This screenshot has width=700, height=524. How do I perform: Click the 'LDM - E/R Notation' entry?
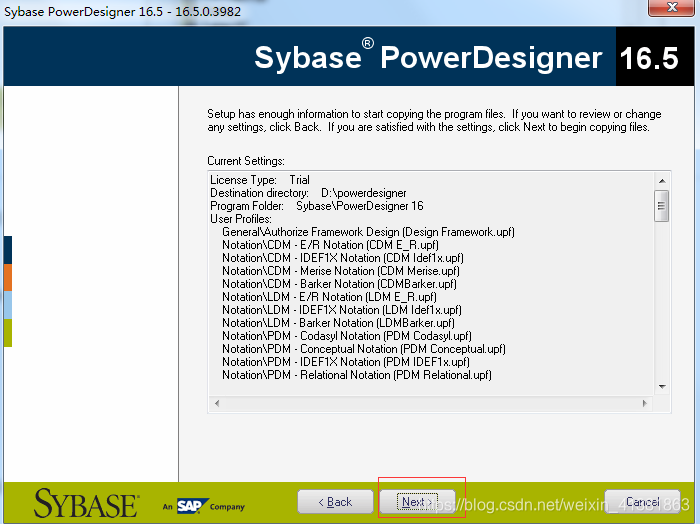[329, 297]
